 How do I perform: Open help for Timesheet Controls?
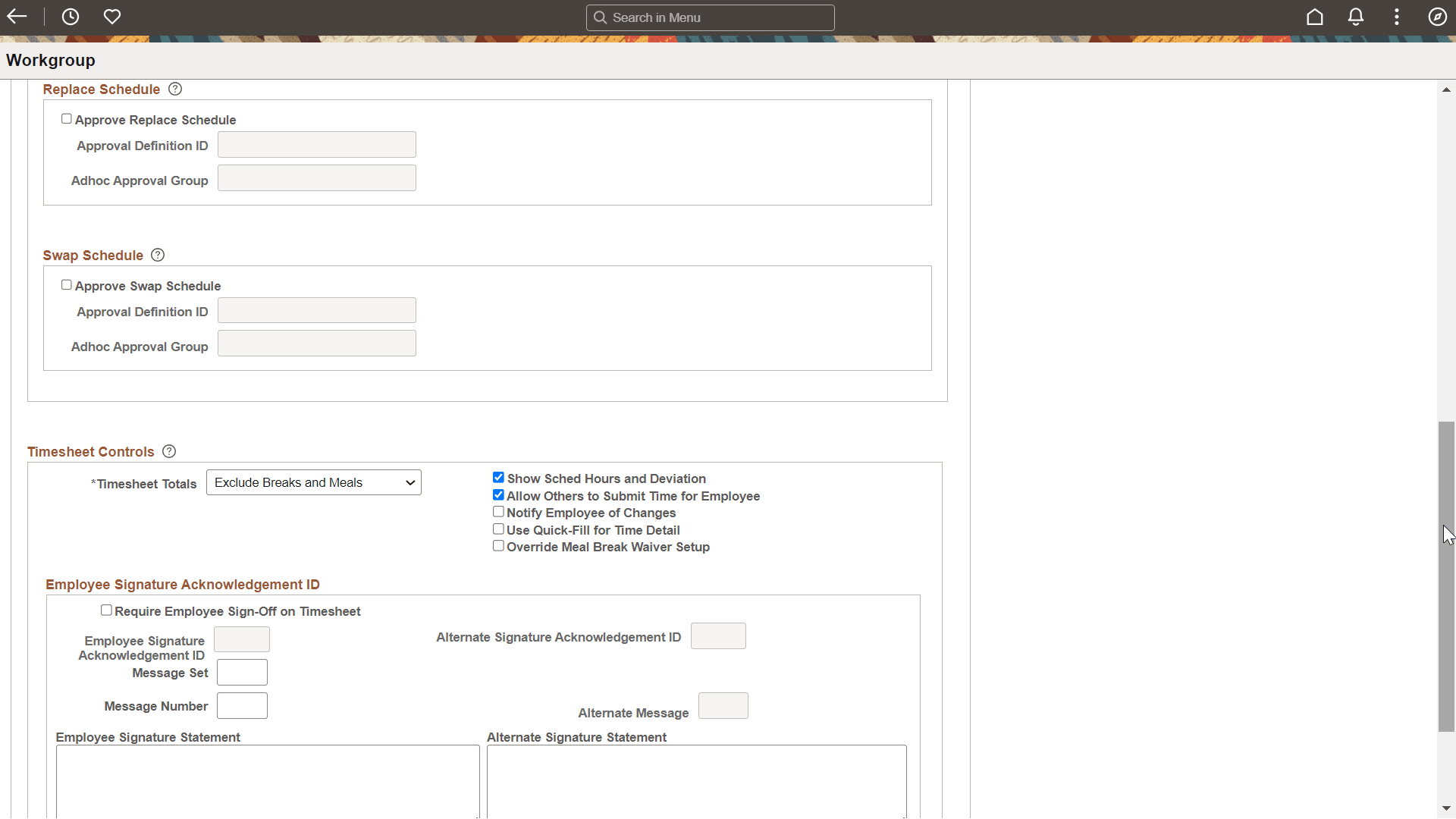pos(169,451)
